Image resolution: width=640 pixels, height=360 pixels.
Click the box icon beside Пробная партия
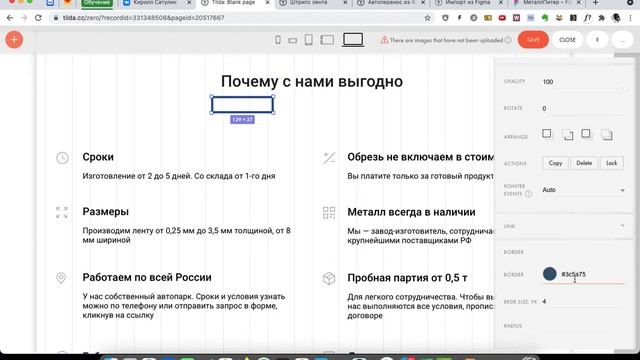pyautogui.click(x=329, y=278)
